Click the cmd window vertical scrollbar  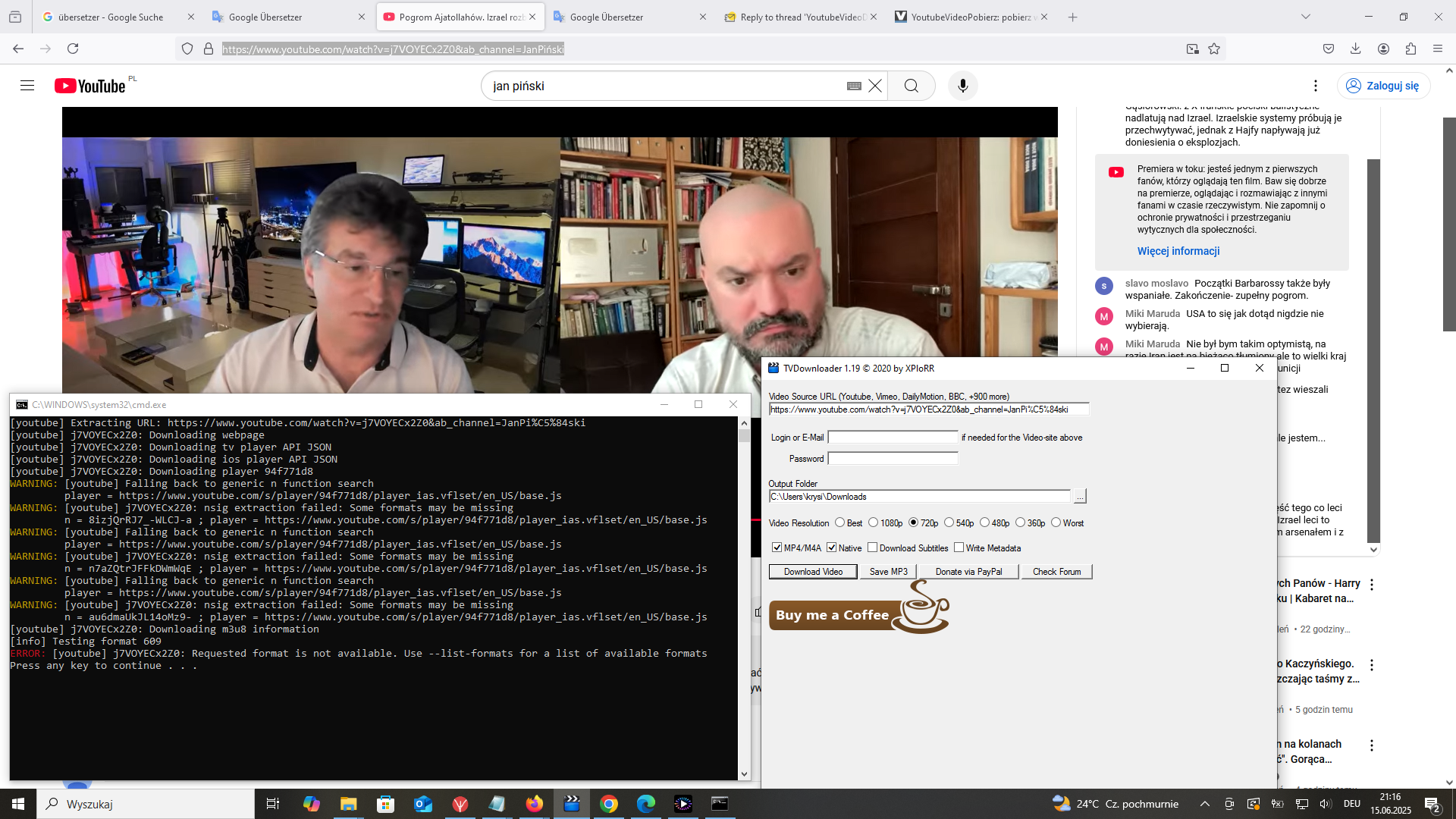744,599
